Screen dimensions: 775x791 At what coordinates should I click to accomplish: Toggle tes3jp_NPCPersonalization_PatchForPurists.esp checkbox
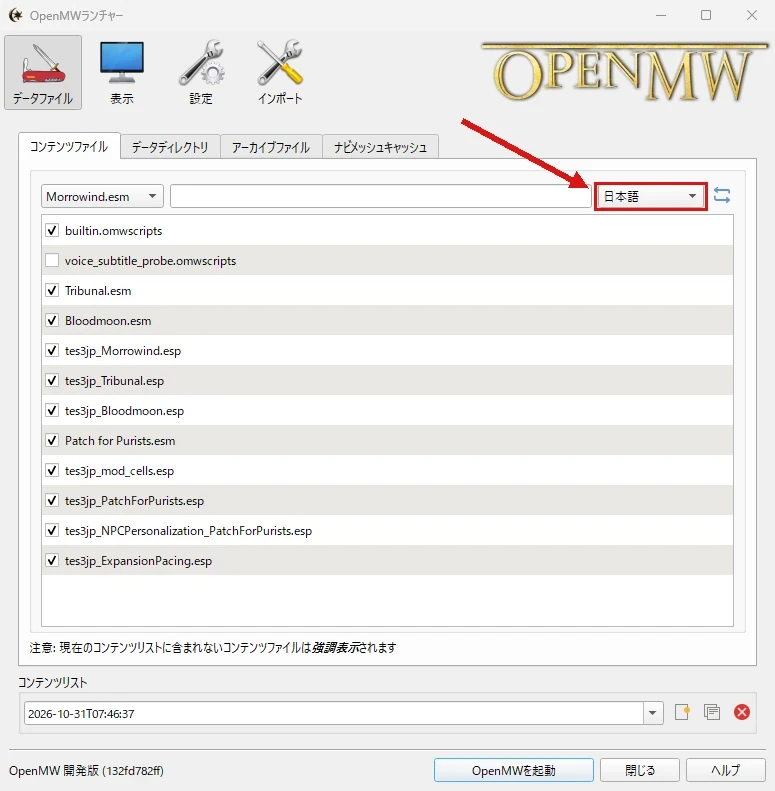pos(52,531)
